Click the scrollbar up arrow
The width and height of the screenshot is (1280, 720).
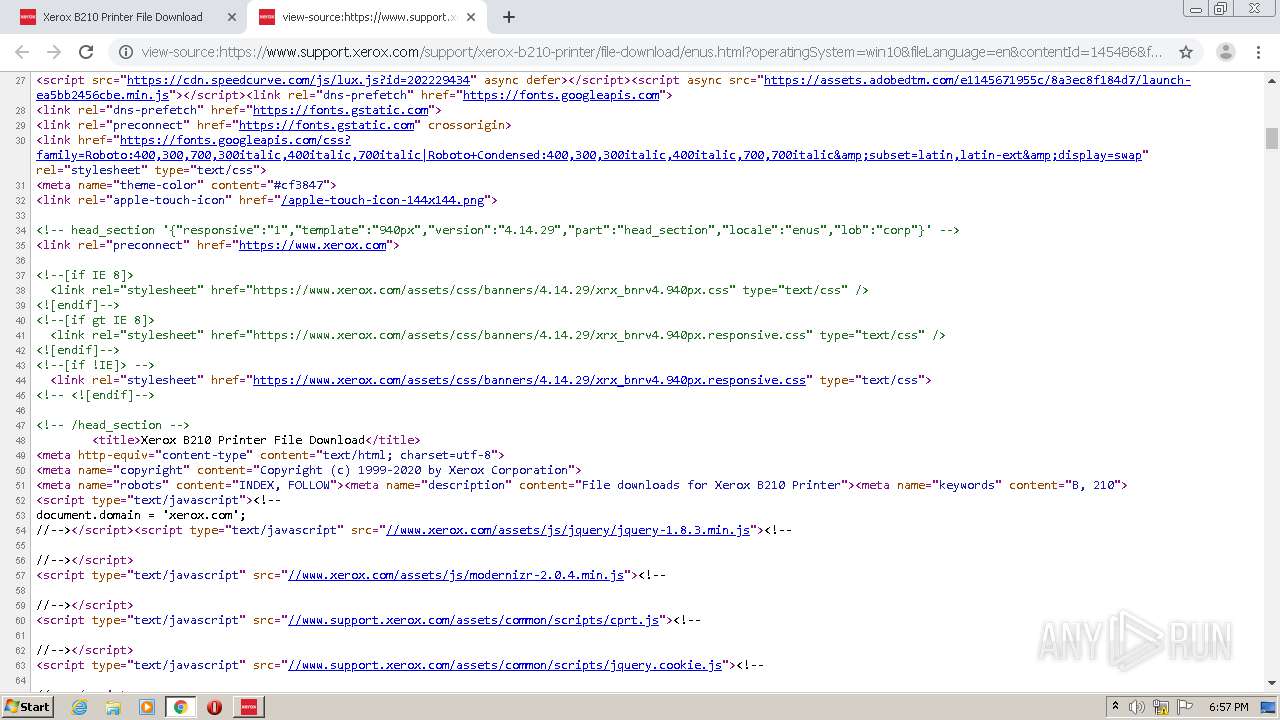[1271, 79]
